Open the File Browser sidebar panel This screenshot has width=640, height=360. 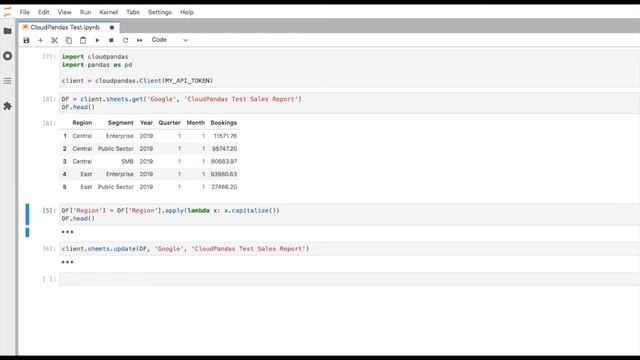(x=7, y=31)
